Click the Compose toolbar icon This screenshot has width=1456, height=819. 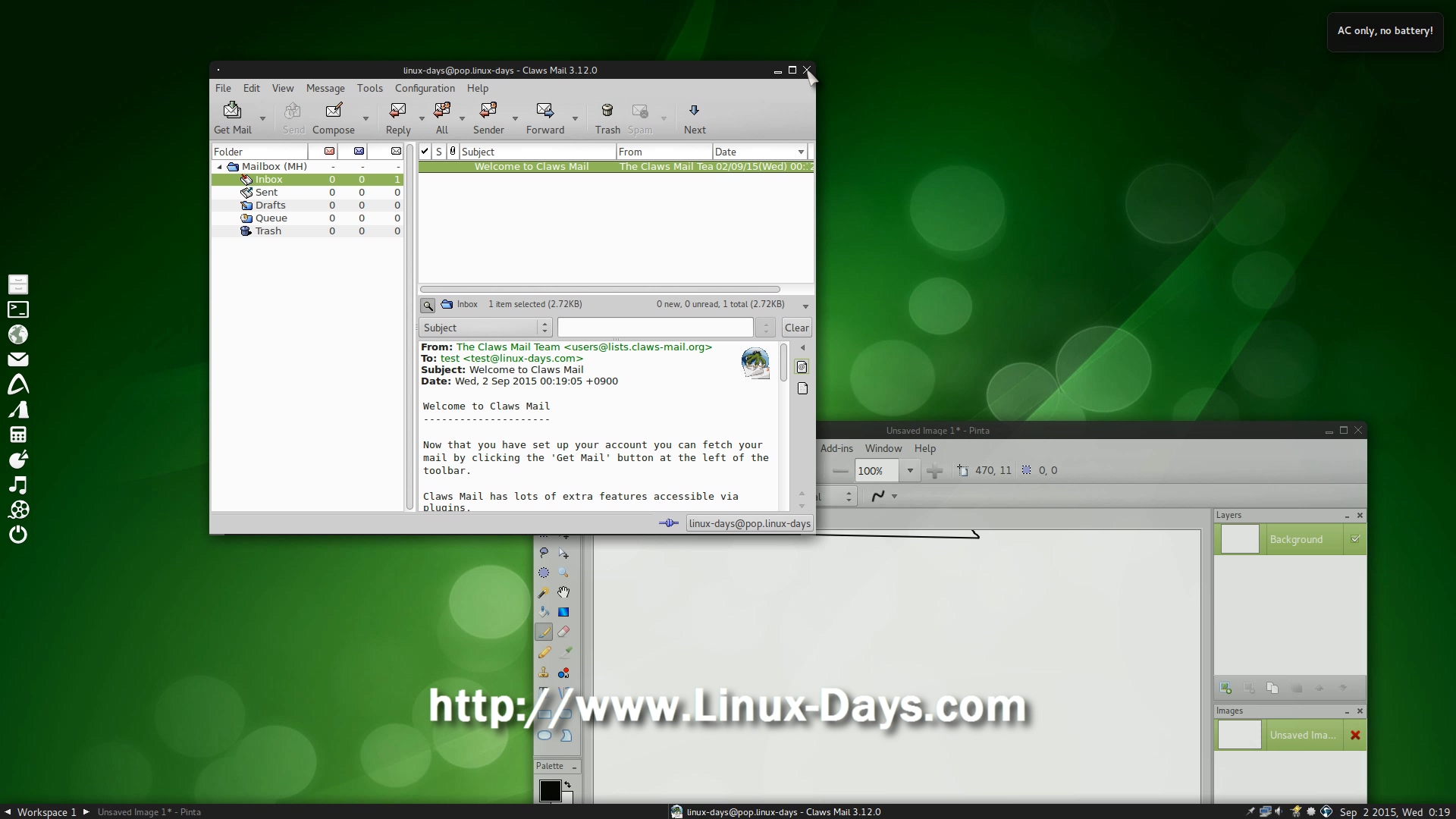point(333,111)
